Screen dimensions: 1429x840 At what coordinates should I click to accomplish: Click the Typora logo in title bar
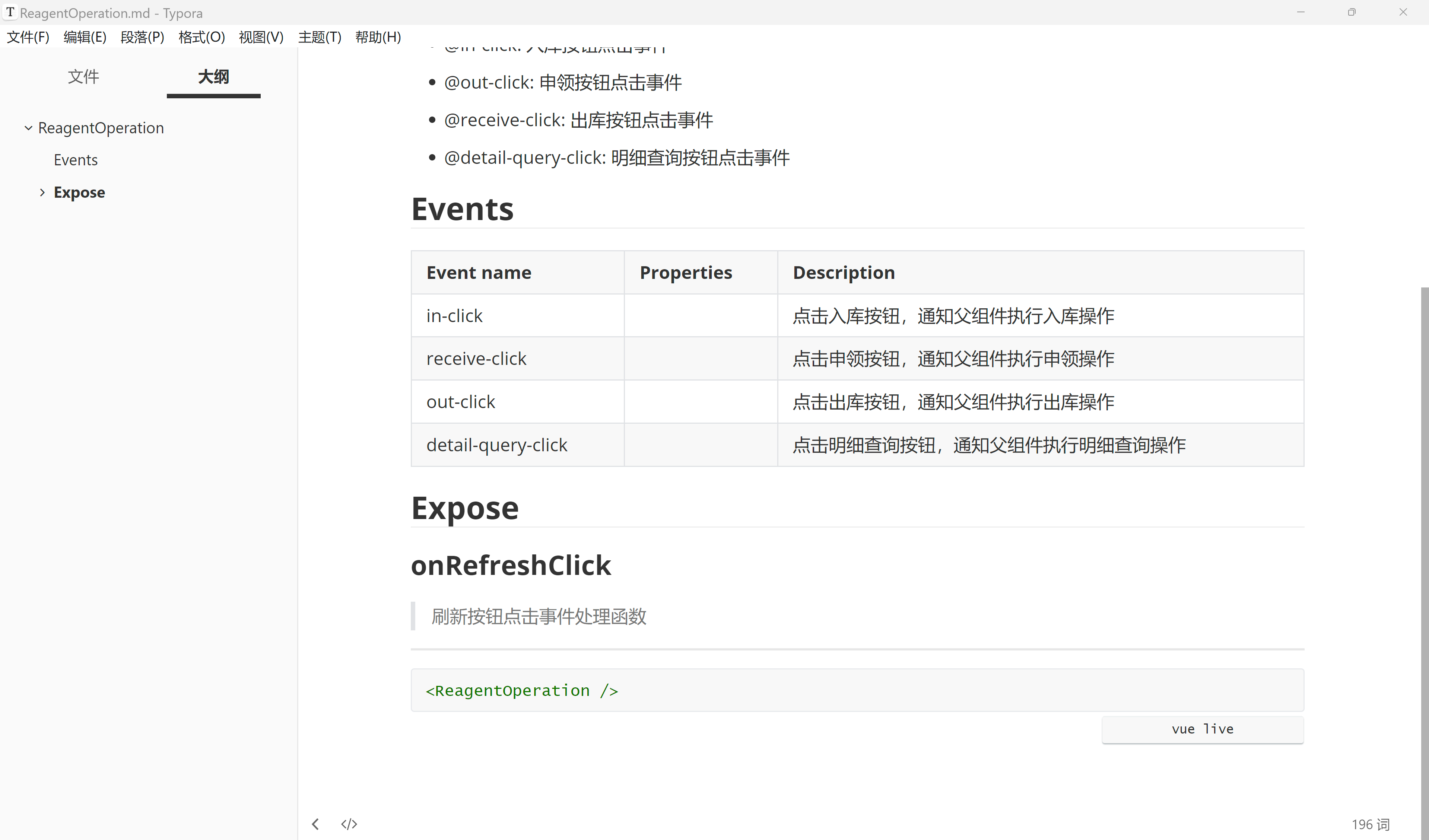tap(10, 12)
